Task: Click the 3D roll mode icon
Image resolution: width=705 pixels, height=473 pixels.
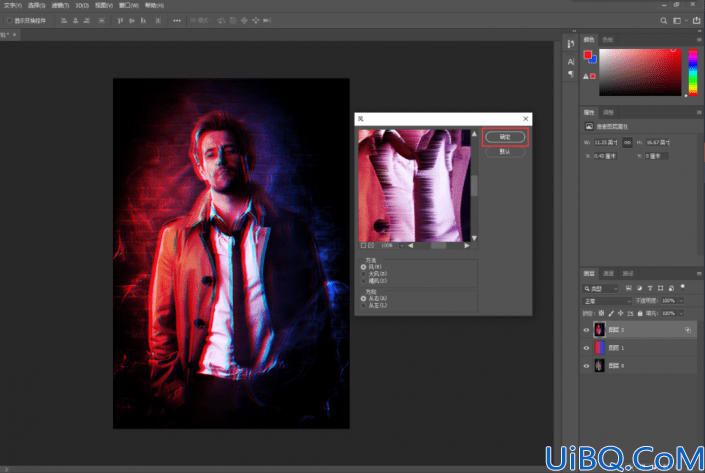Action: point(233,21)
